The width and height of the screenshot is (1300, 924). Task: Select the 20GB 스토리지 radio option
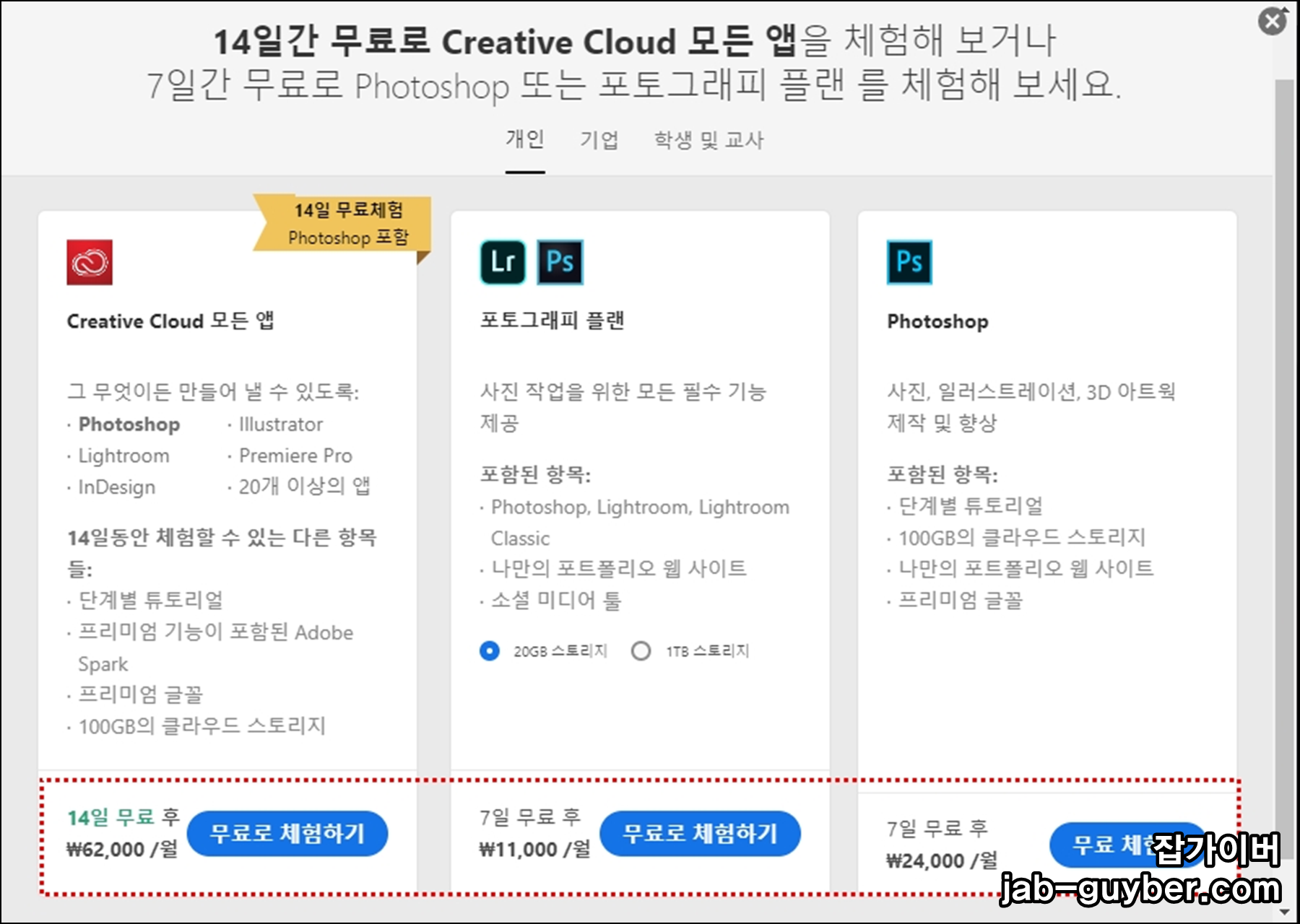point(490,651)
